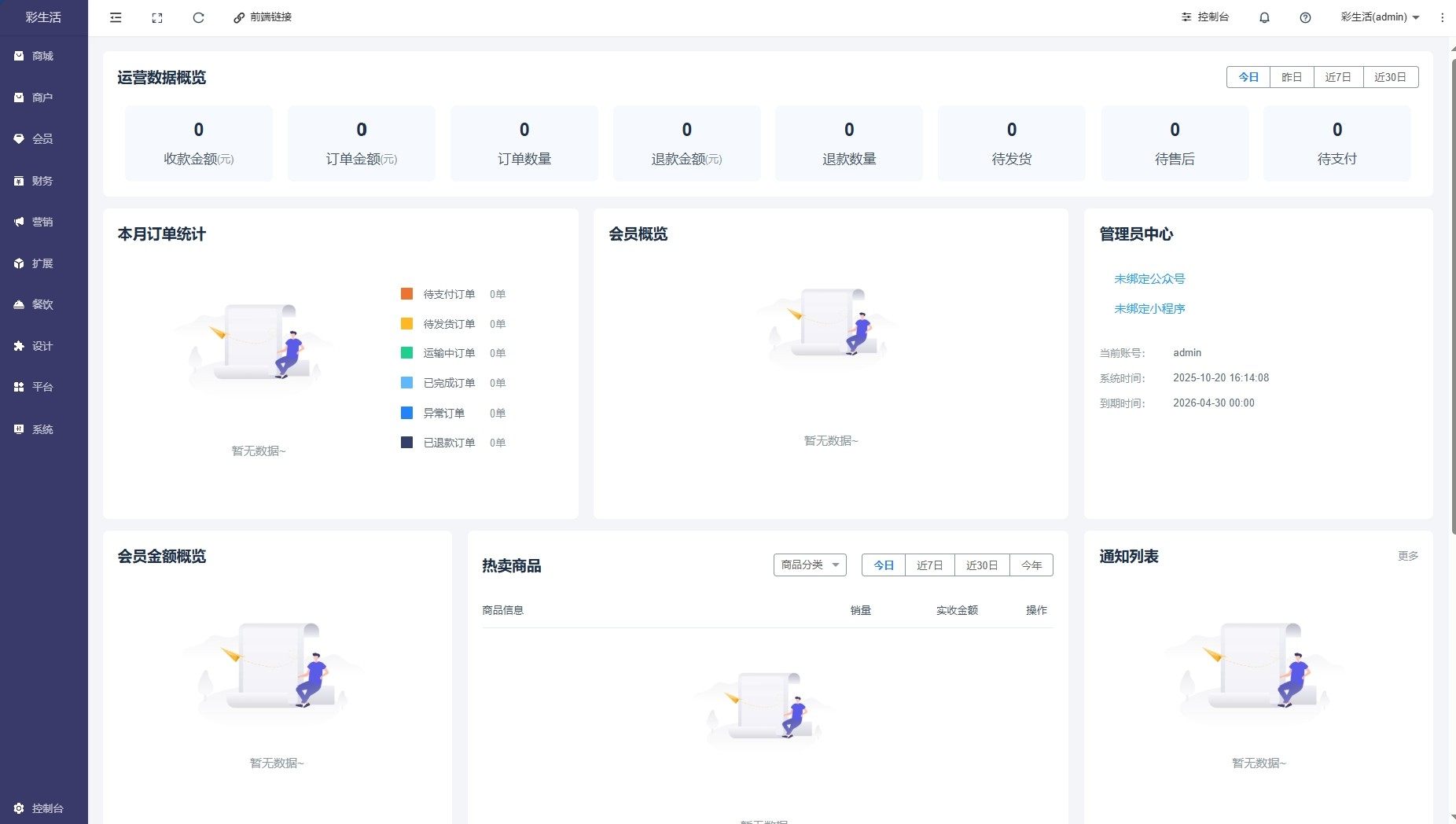
Task: Click the orange 待支付订单 legend swatch
Action: click(x=406, y=294)
